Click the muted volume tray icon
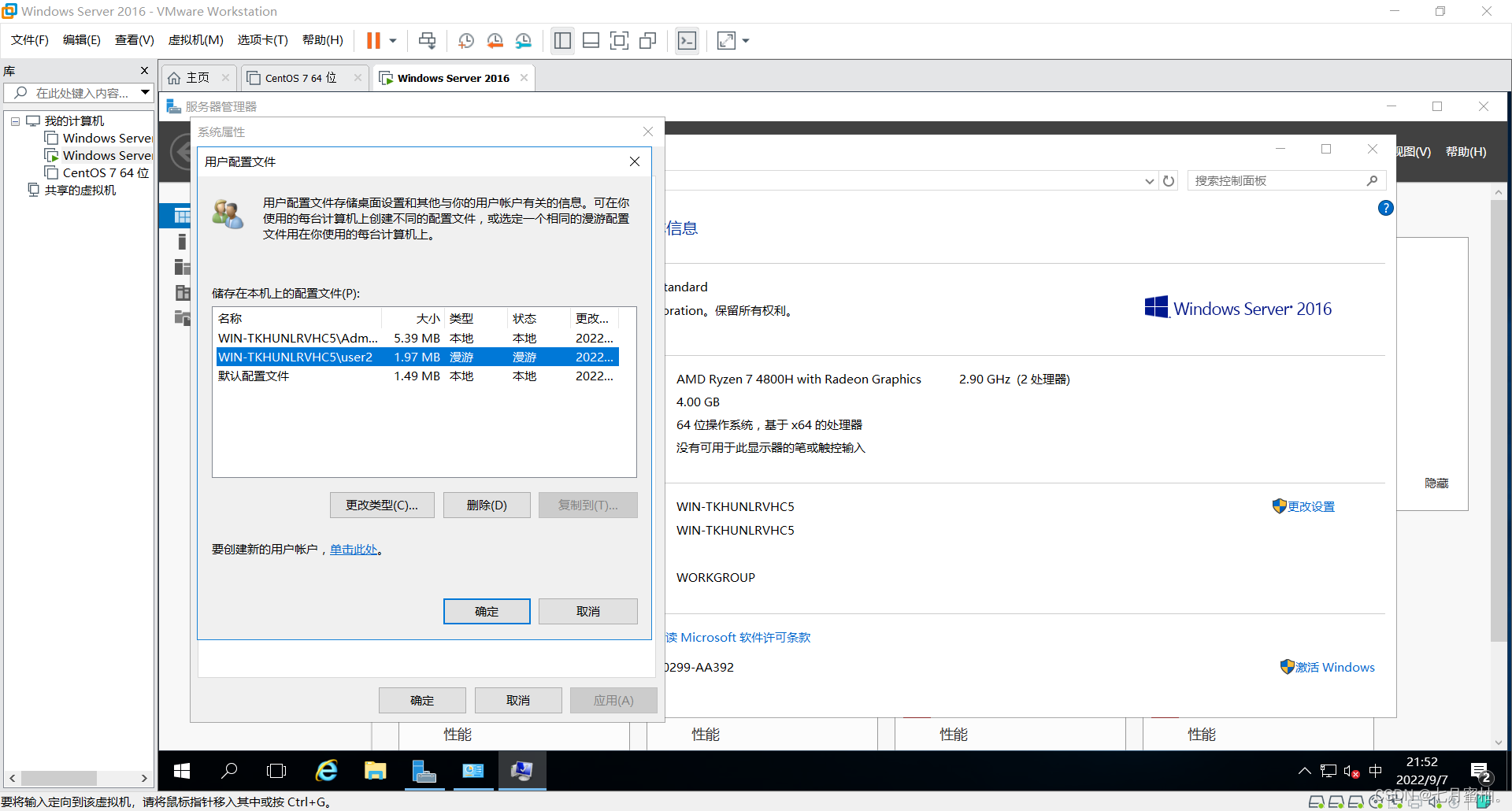Screen dimensions: 1512x811 (x=1351, y=772)
